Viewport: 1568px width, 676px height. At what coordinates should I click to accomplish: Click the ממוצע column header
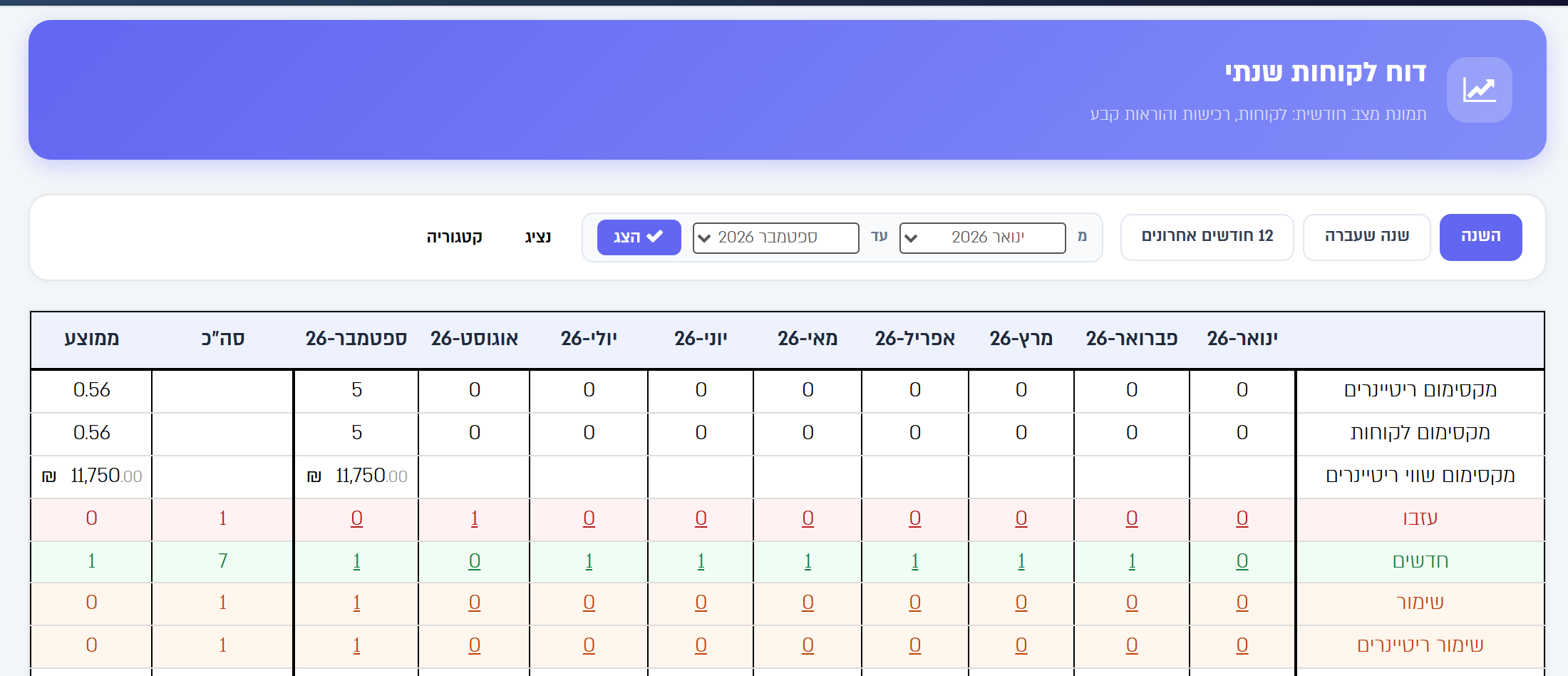coord(92,338)
